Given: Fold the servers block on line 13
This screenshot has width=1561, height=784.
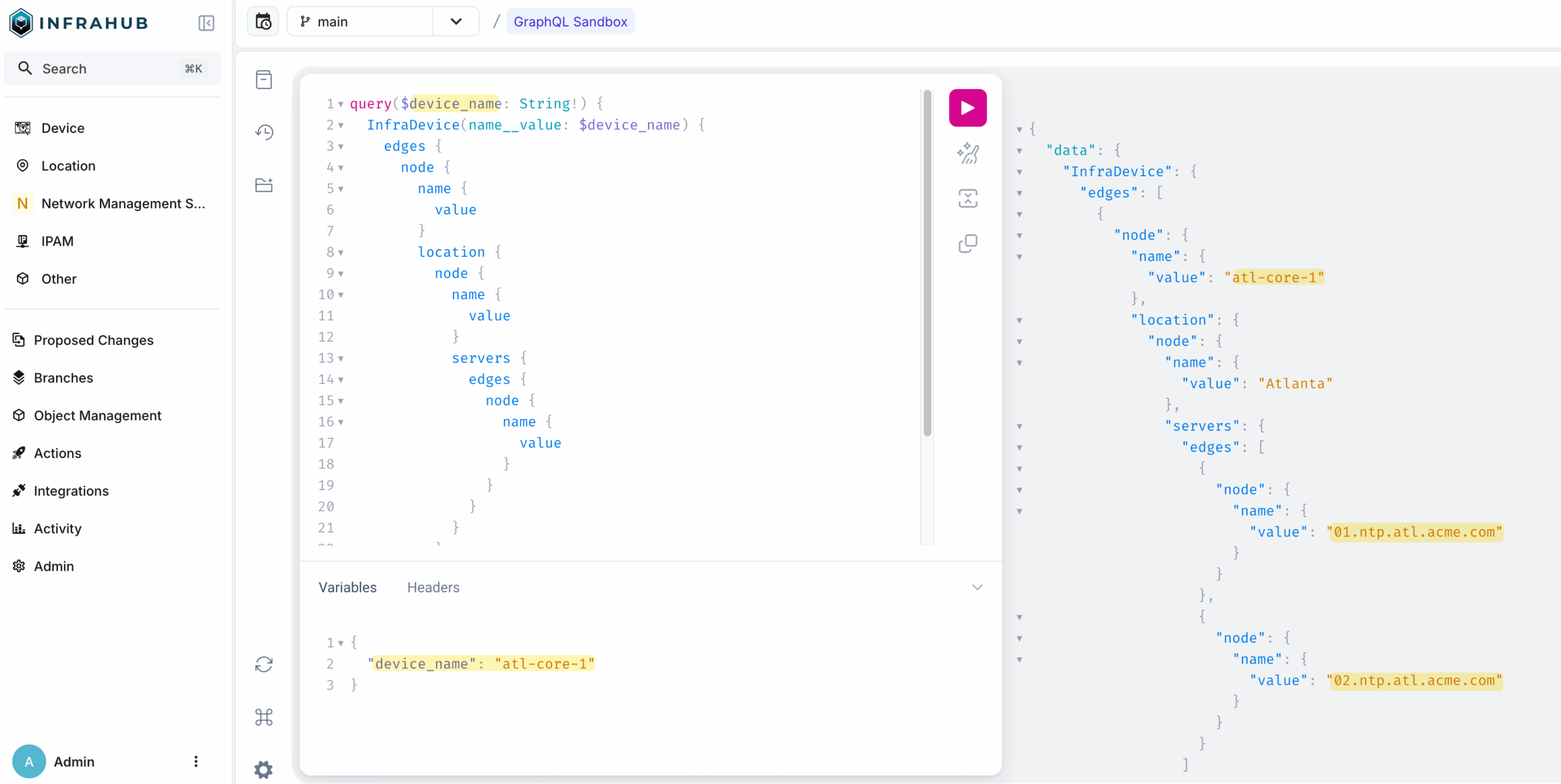Looking at the screenshot, I should click(x=341, y=359).
